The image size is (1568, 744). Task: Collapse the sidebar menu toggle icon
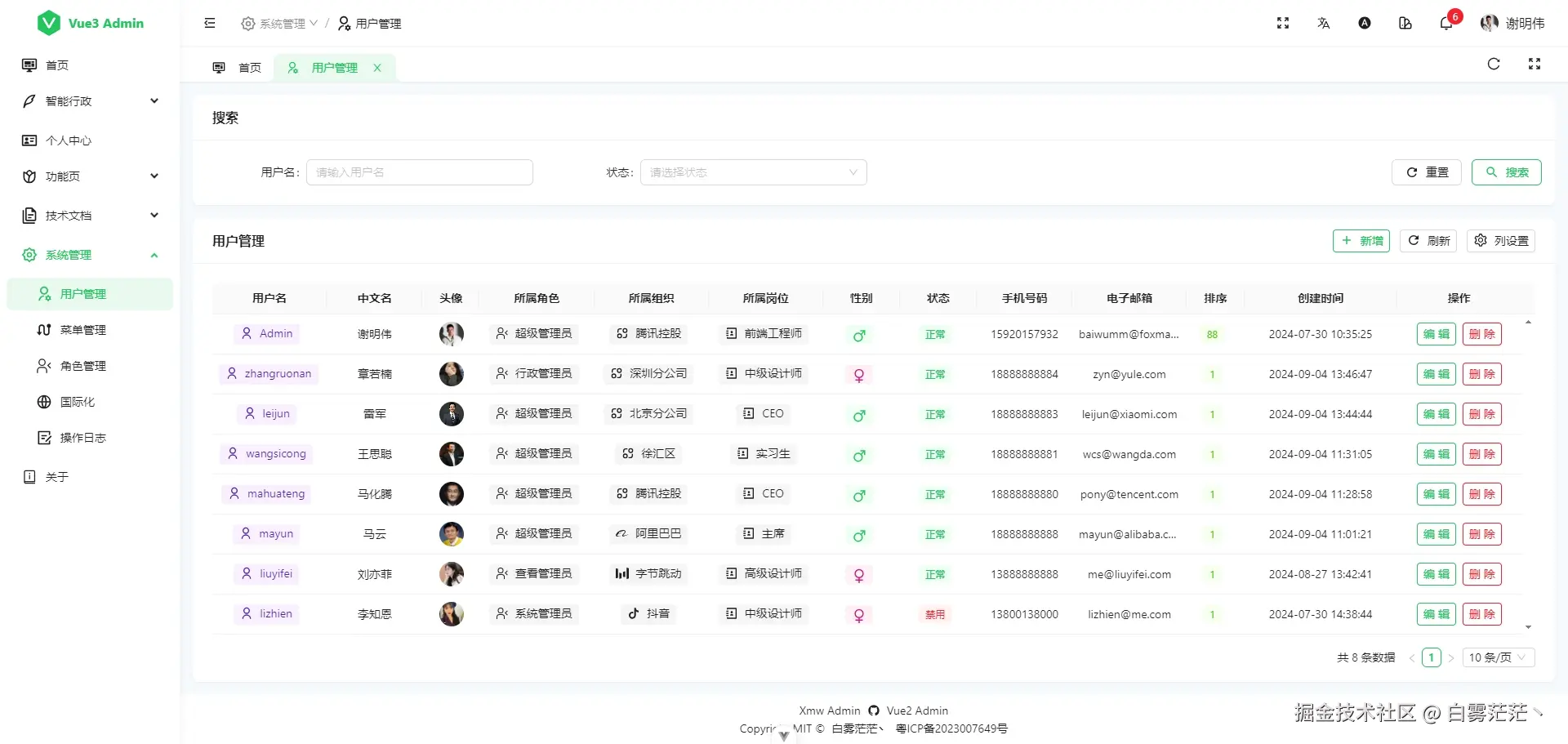click(x=210, y=24)
